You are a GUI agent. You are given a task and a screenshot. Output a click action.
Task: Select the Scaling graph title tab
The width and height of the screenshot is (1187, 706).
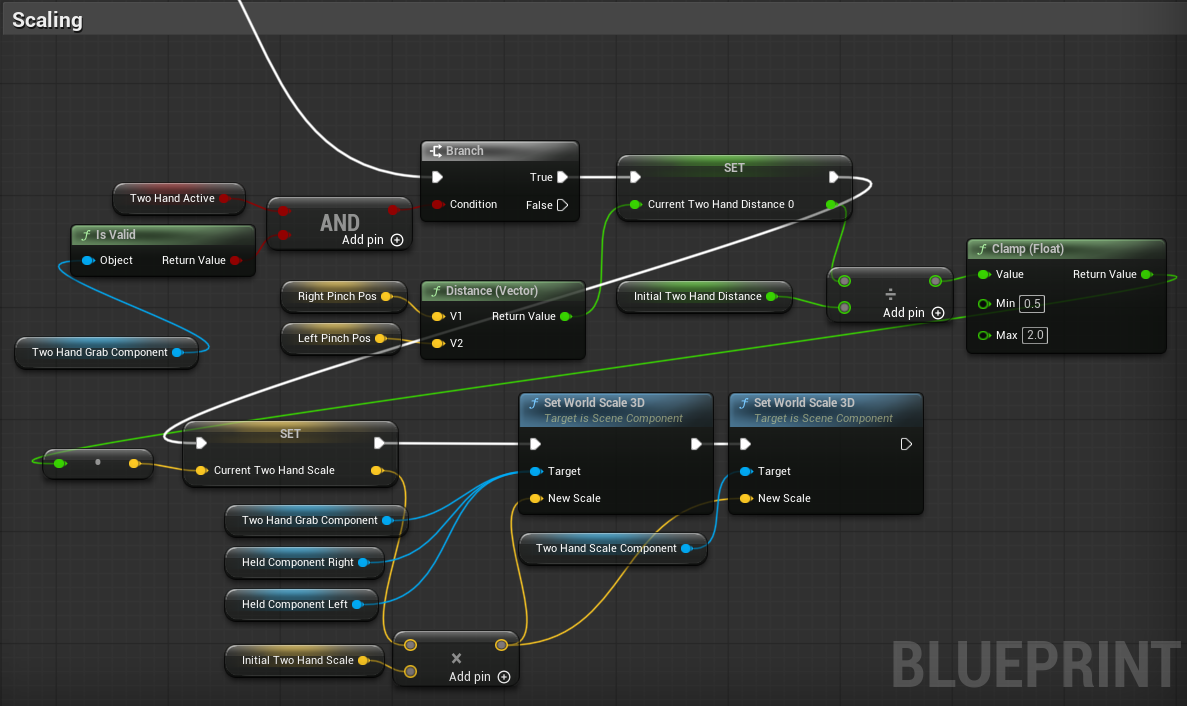click(47, 19)
